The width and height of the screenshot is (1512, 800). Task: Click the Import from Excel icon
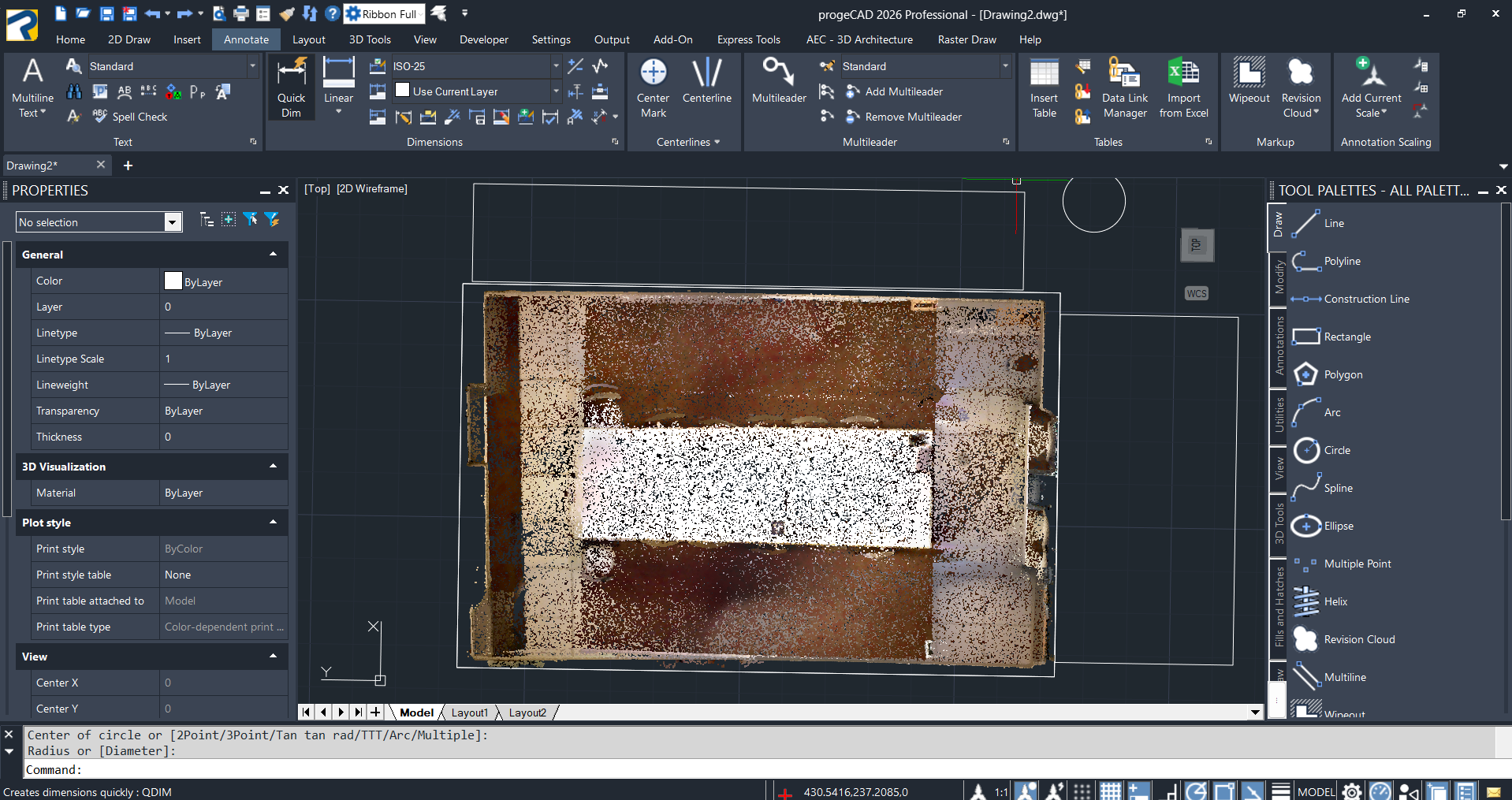tap(1183, 87)
